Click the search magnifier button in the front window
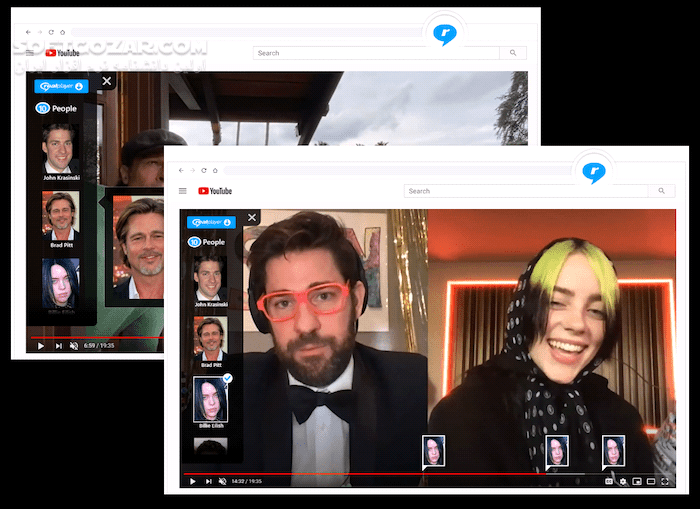Viewport: 700px width, 509px height. pyautogui.click(x=661, y=190)
